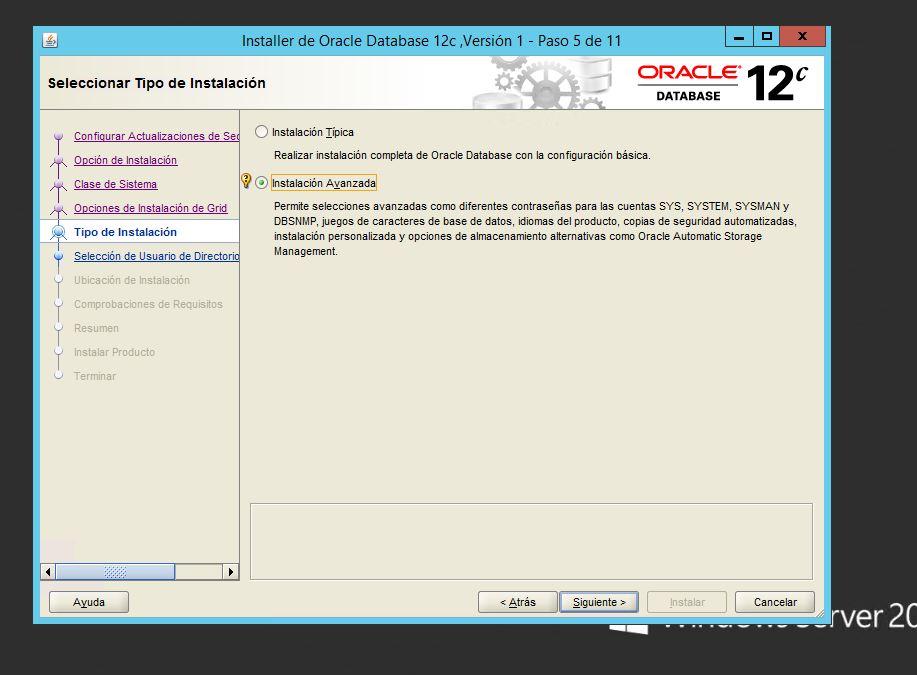Click the 'Seleccionar Tipo de Instalación' heading

tap(157, 83)
